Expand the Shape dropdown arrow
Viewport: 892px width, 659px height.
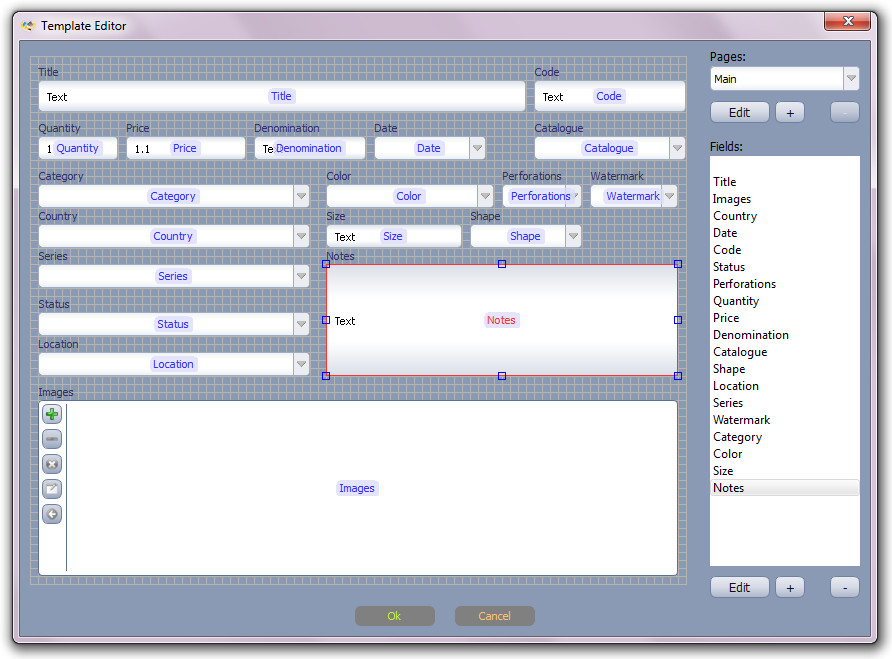(573, 236)
